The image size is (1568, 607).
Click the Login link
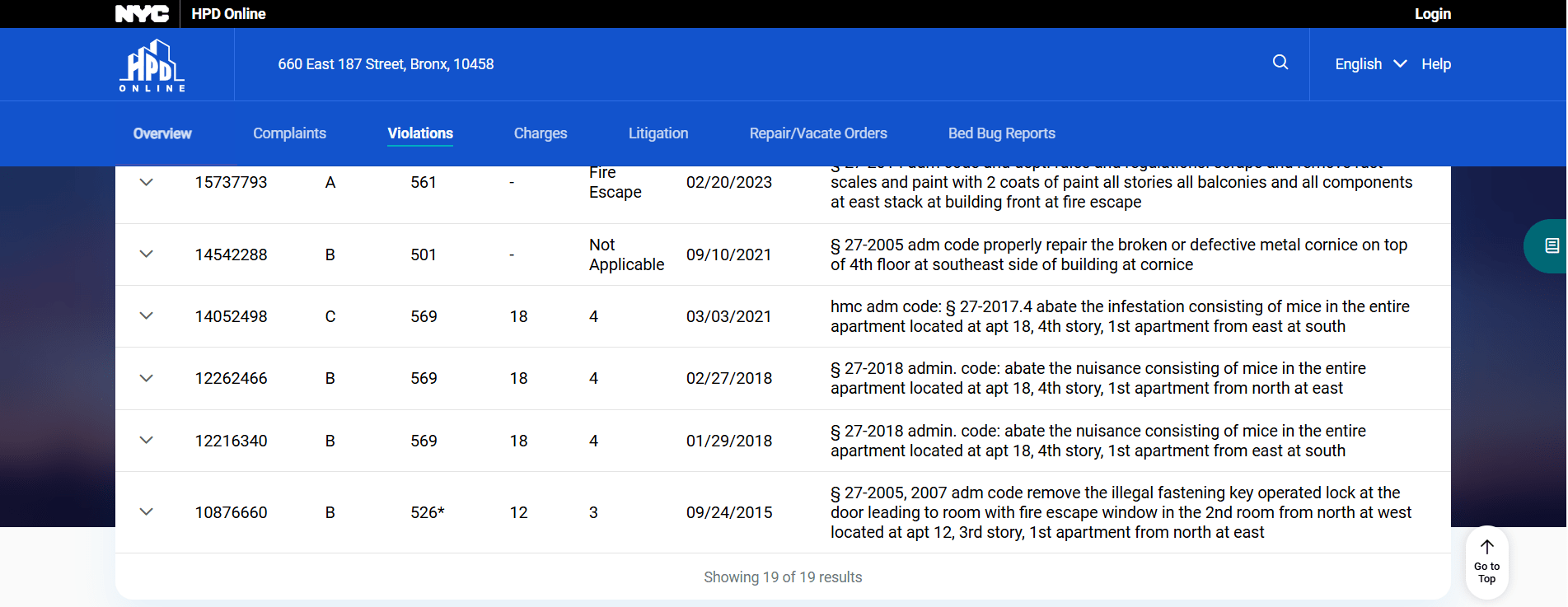(1432, 14)
